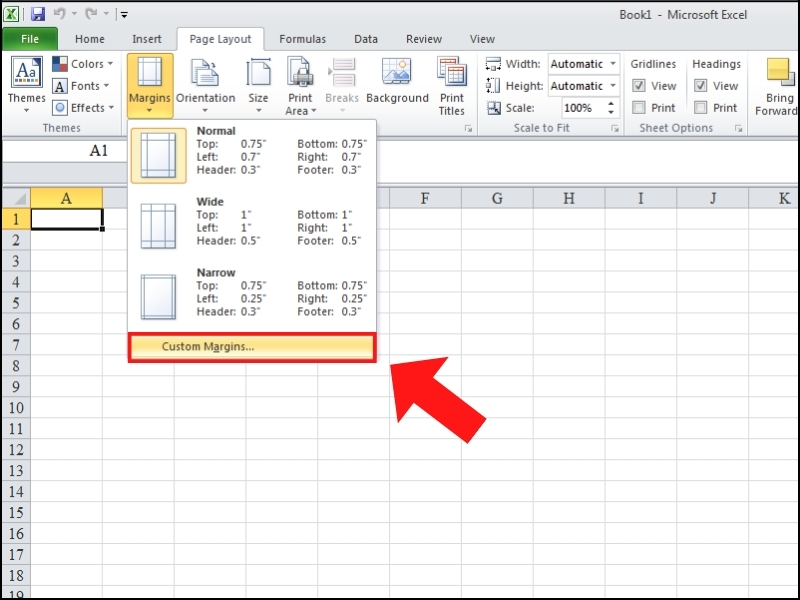Click the Print Area icon
800x600 pixels.
pos(300,72)
